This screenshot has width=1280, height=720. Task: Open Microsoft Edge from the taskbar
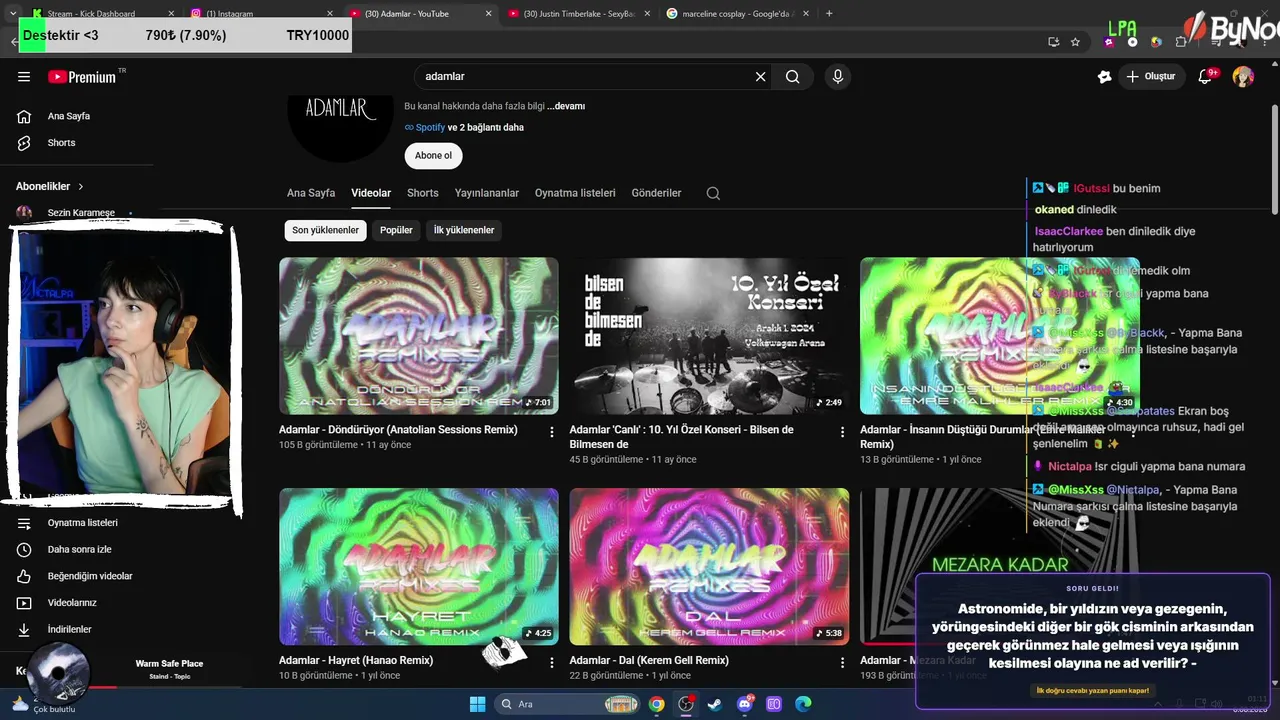point(803,704)
